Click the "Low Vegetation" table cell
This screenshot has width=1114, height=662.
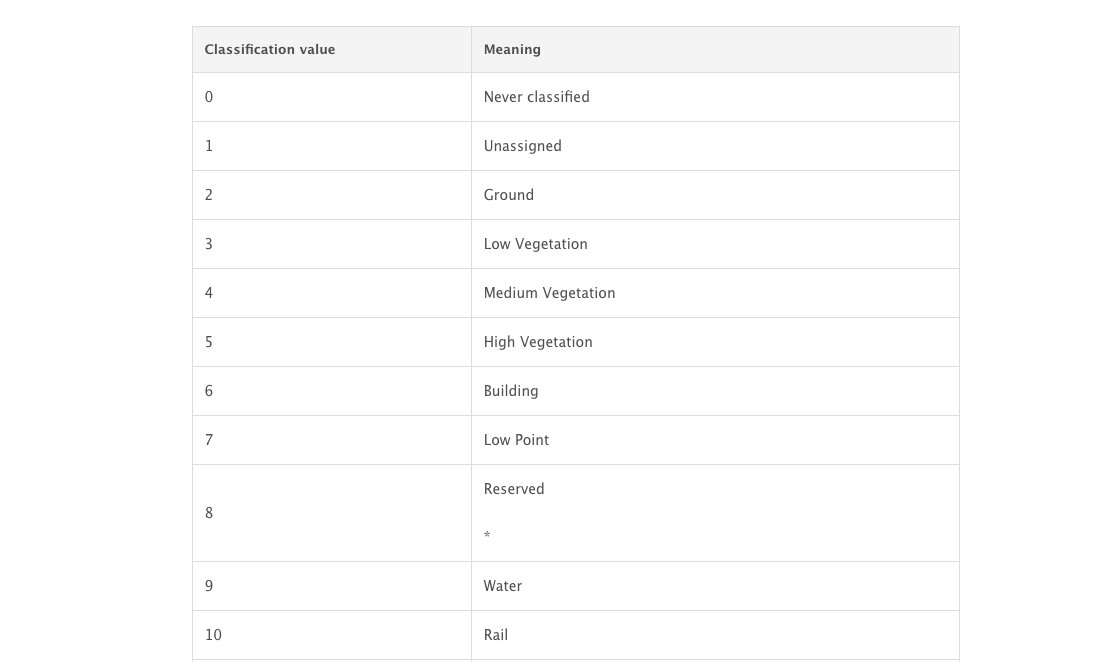535,244
